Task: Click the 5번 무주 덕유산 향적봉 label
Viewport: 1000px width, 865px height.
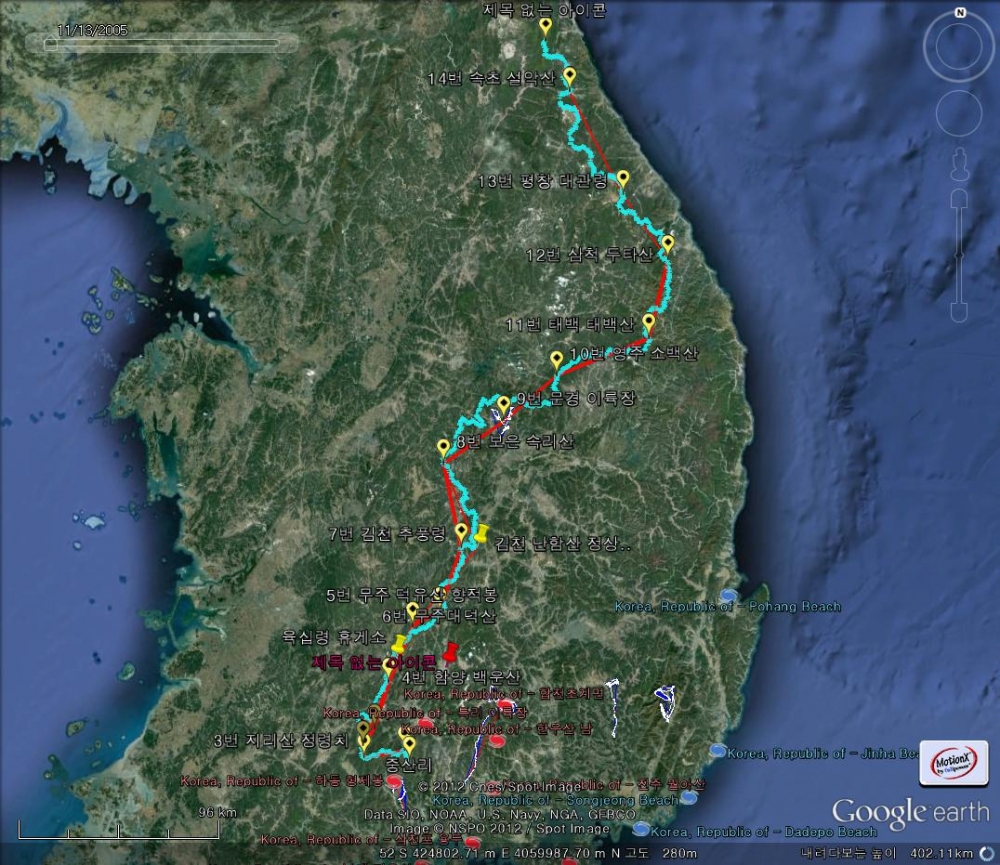Action: coord(411,595)
